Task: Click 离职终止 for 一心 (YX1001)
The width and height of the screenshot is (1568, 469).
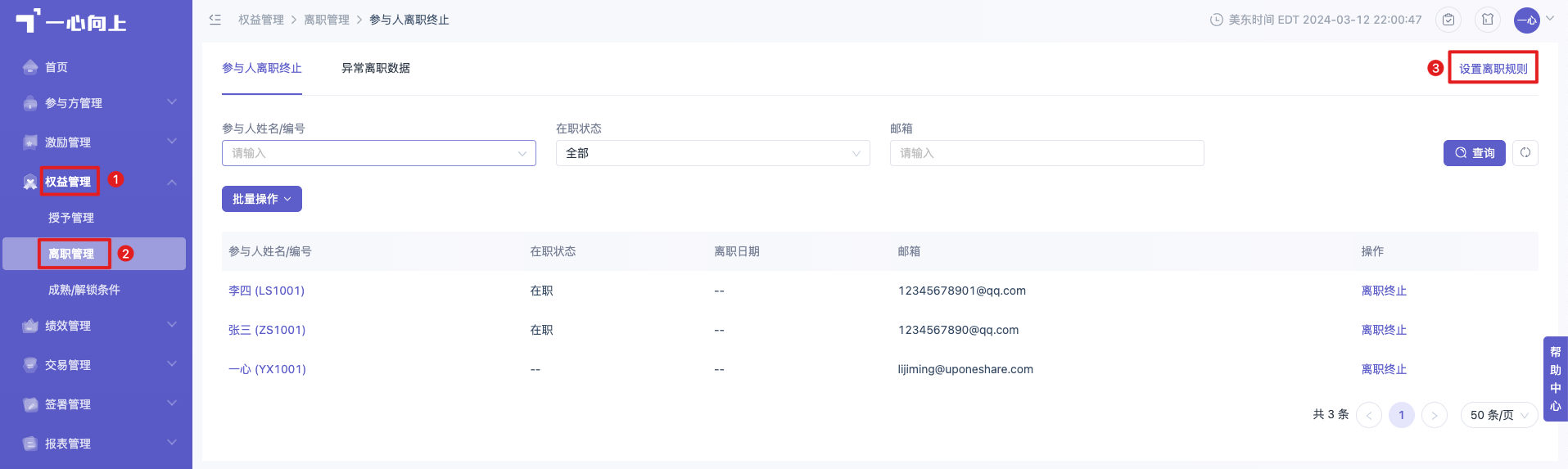Action: click(x=1384, y=369)
